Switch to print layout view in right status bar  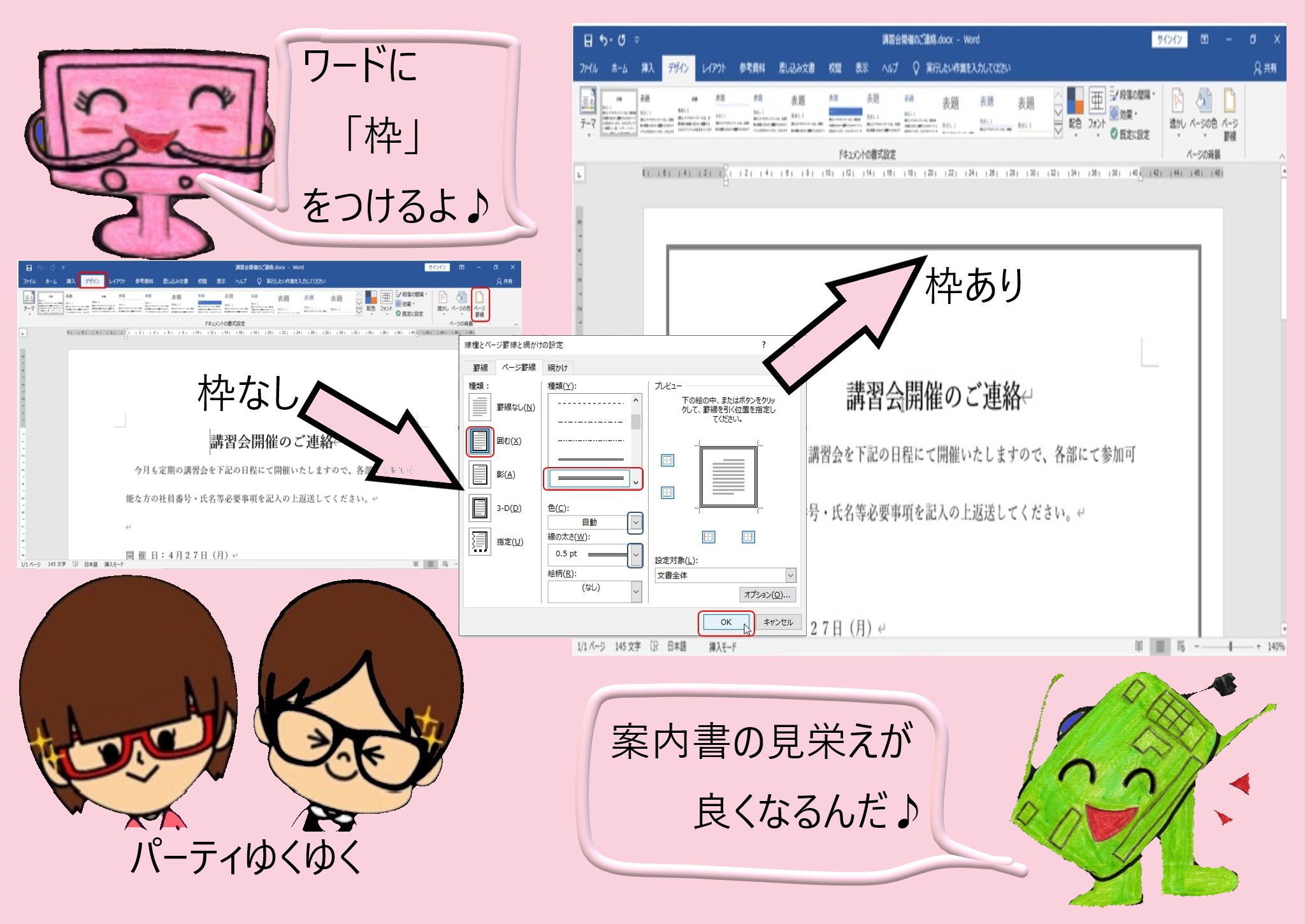tap(1160, 646)
